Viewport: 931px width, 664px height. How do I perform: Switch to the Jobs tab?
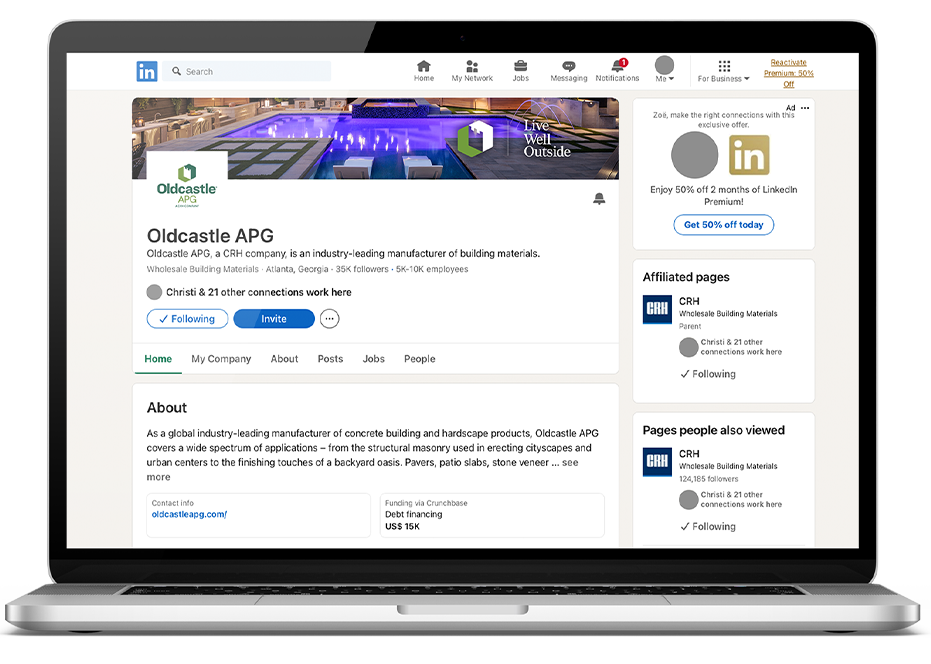pyautogui.click(x=373, y=359)
